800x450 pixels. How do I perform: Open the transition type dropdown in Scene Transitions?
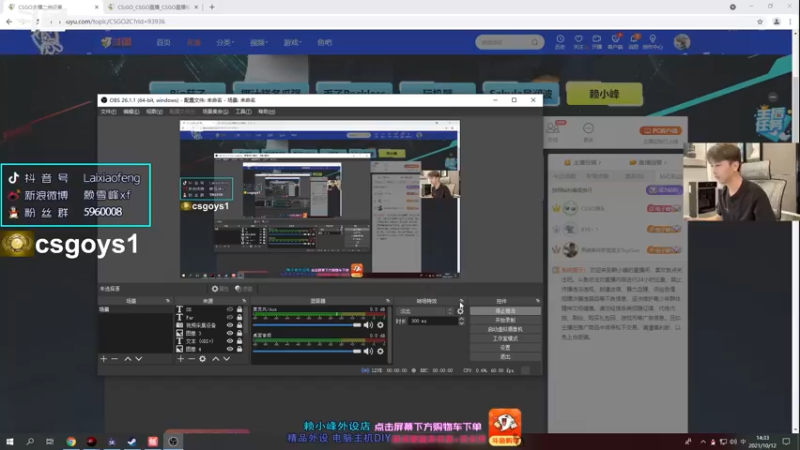425,311
